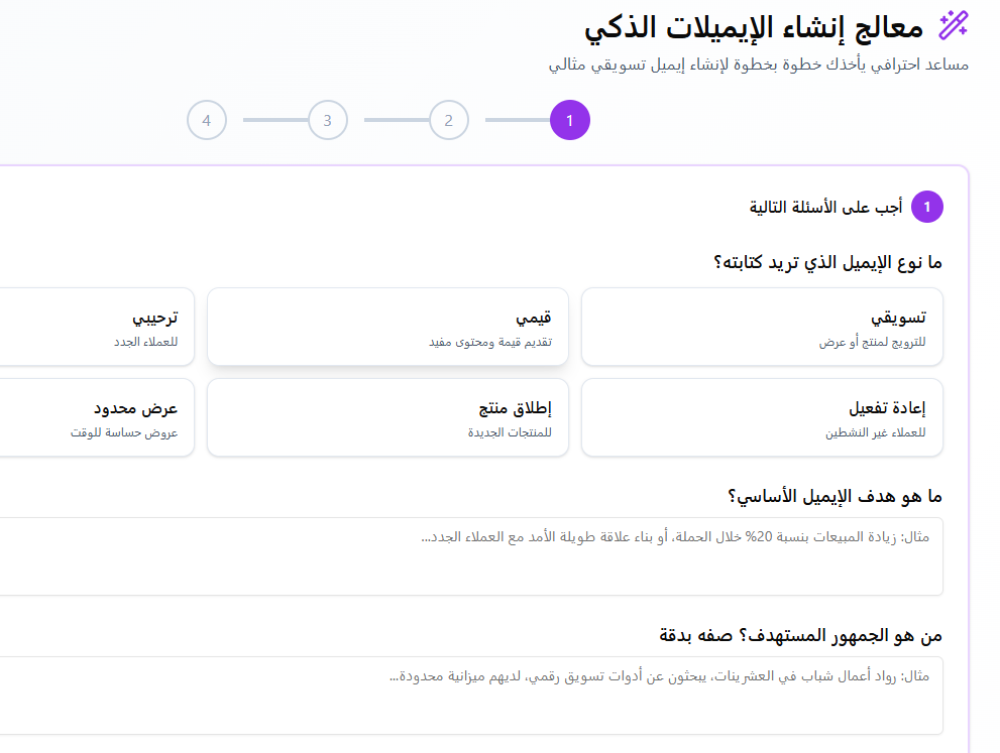The width and height of the screenshot is (1000, 753).
Task: Choose the تسويقي email type card
Action: (x=762, y=327)
